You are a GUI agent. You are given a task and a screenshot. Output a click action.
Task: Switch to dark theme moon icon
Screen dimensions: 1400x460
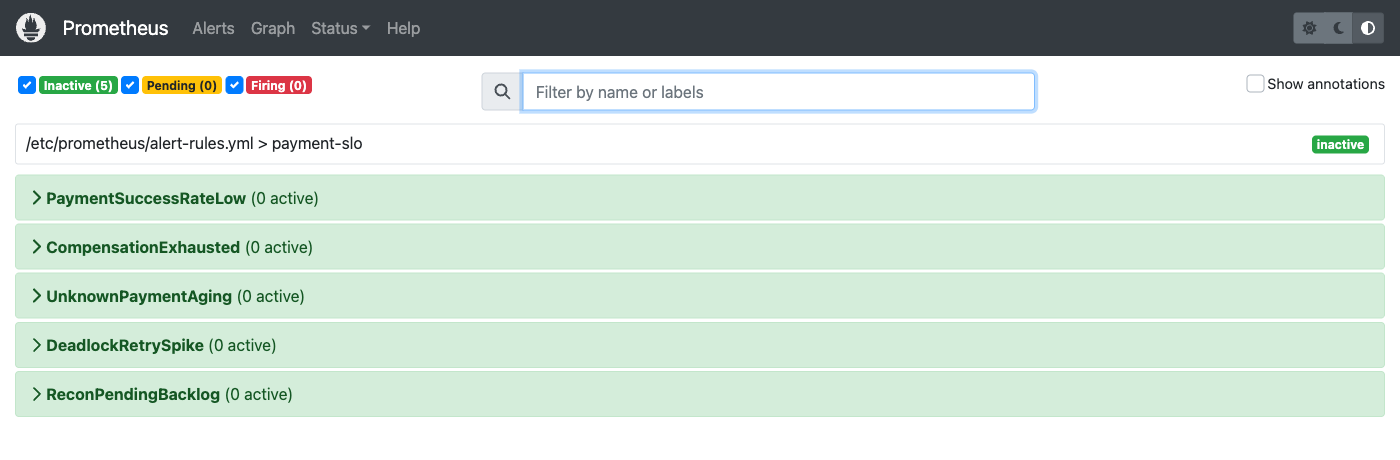click(1339, 28)
